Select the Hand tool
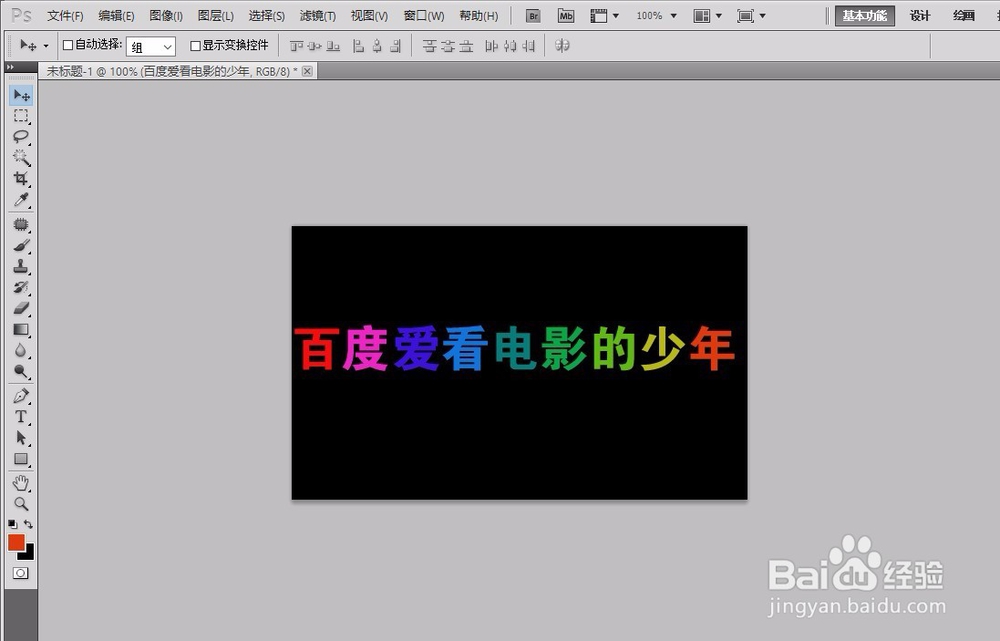The width and height of the screenshot is (1000, 641). [21, 483]
